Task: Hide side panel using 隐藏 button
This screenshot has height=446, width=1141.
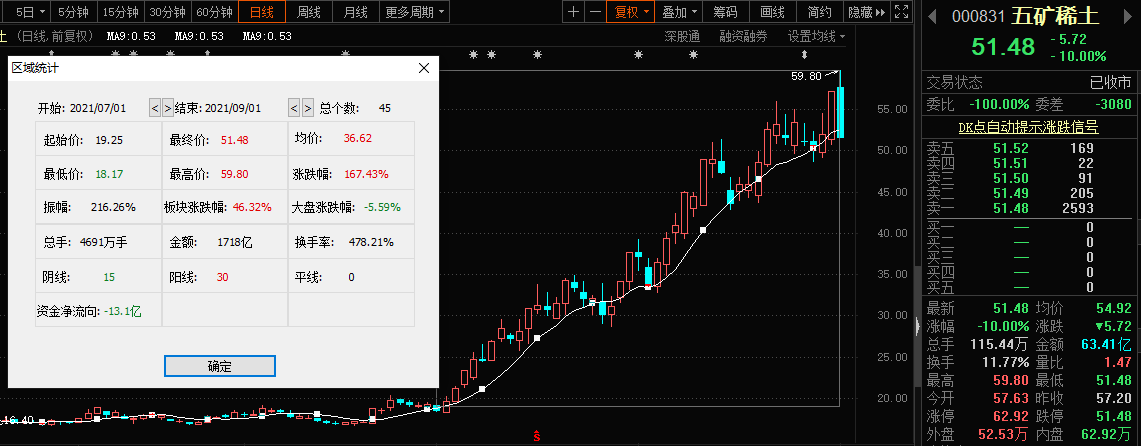Action: tap(866, 12)
